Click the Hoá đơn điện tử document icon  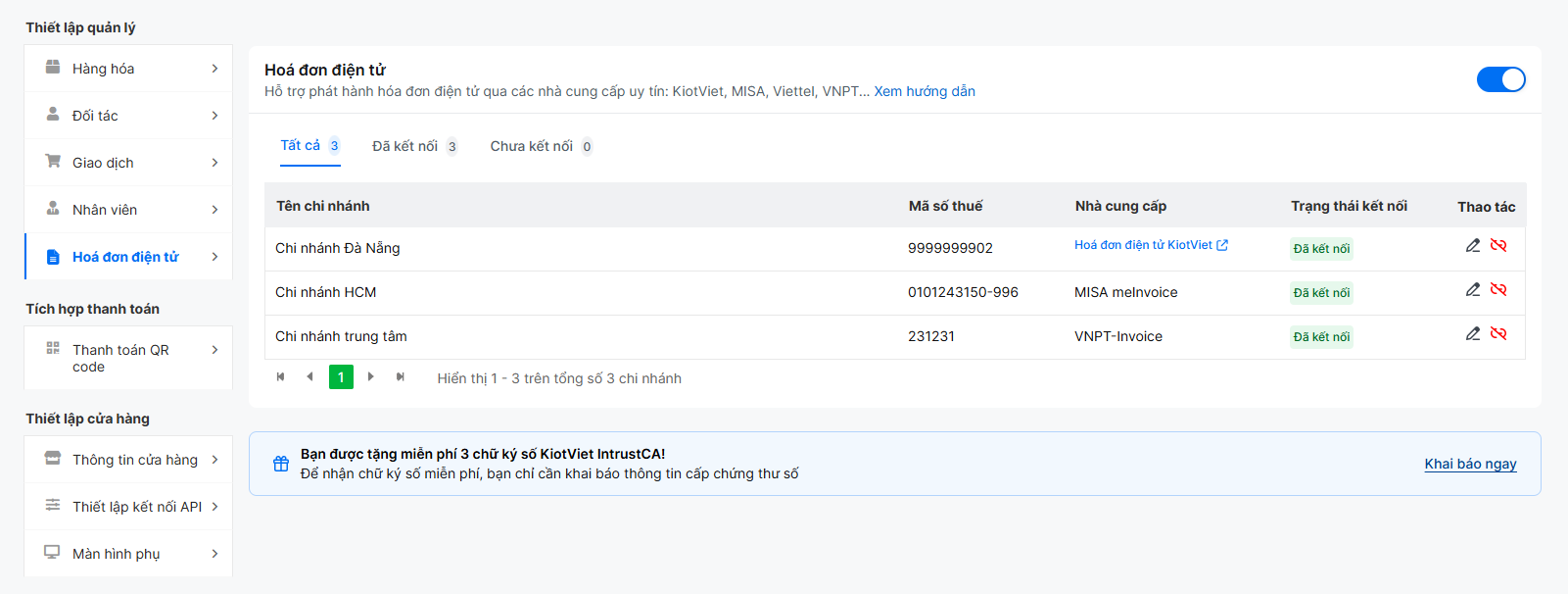53,257
